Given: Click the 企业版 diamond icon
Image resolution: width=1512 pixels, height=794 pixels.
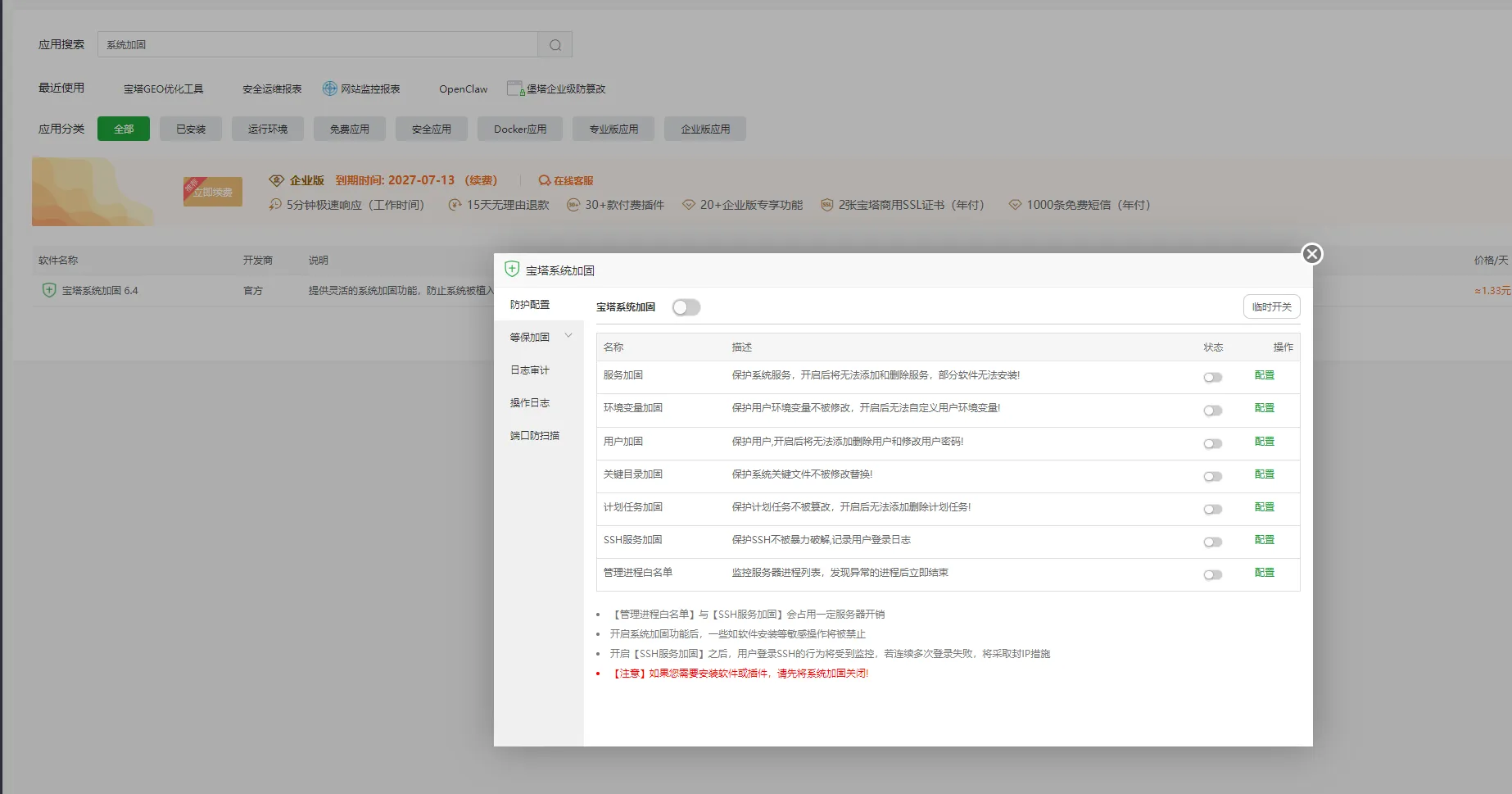Looking at the screenshot, I should (x=277, y=180).
